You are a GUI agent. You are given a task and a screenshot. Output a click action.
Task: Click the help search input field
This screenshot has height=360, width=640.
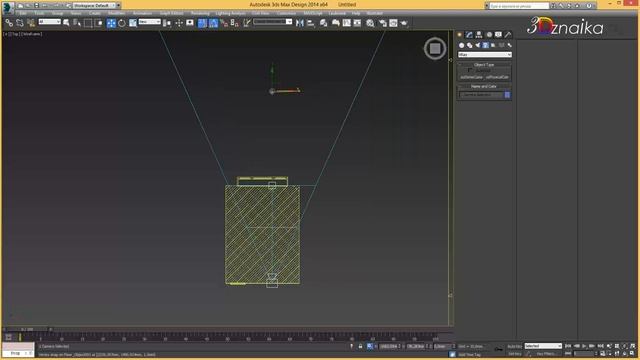click(x=519, y=6)
